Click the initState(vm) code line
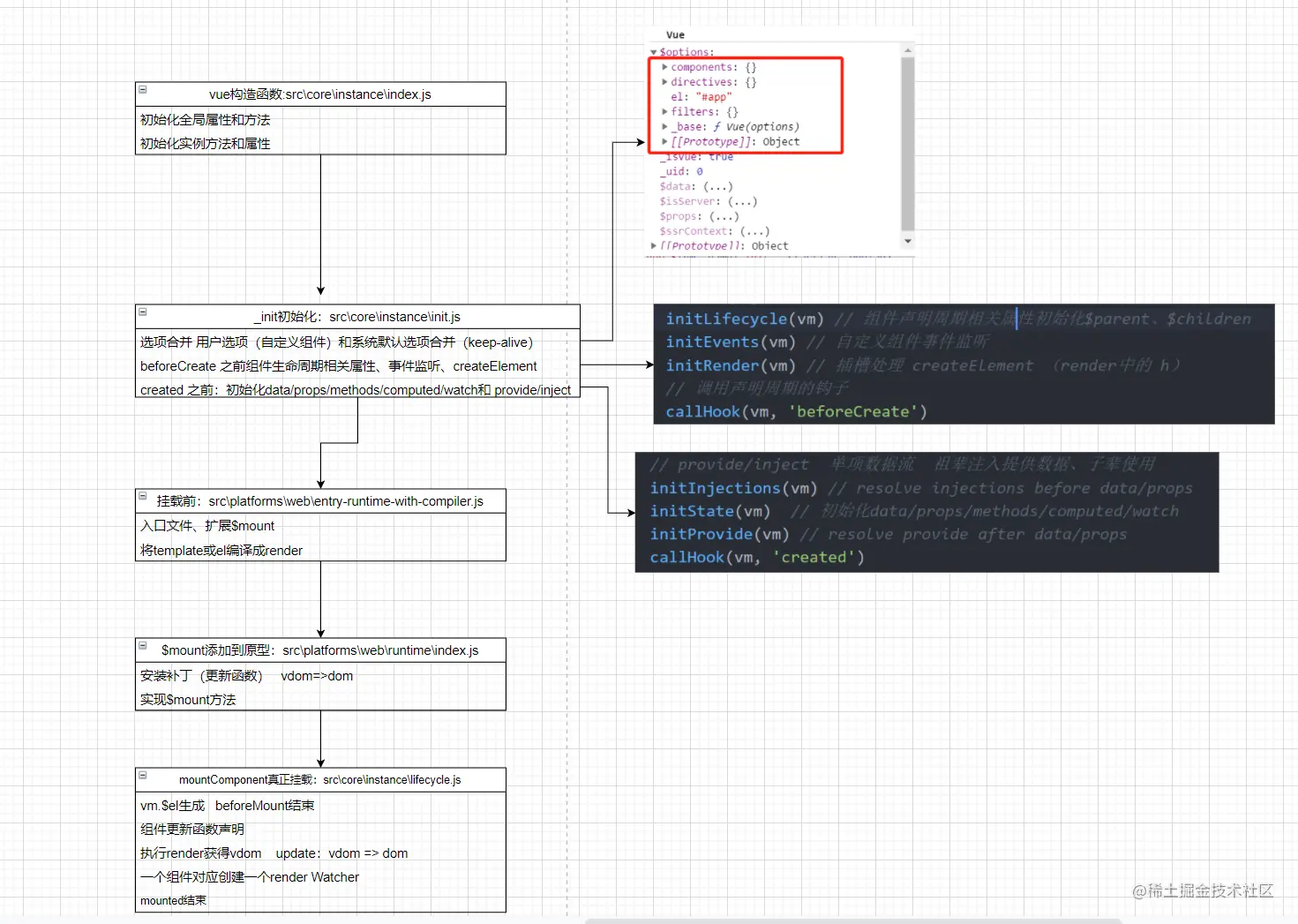This screenshot has height=924, width=1298. [710, 511]
